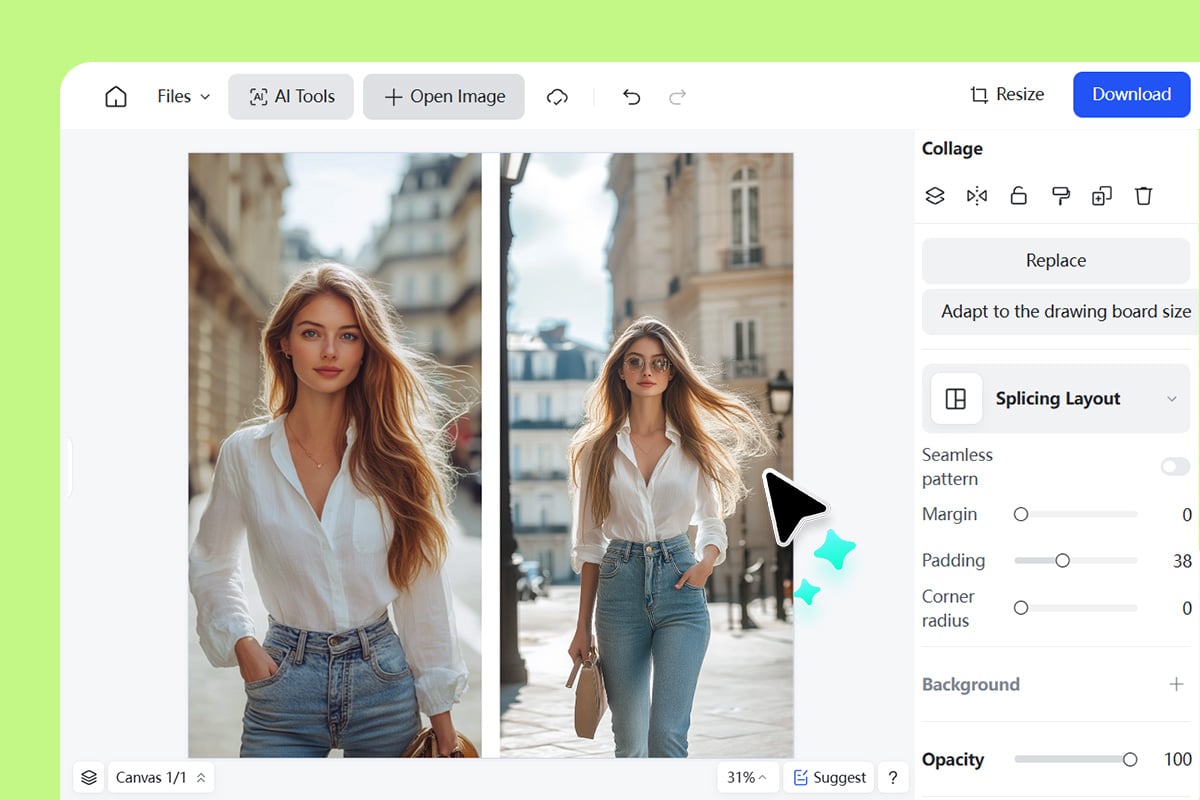The width and height of the screenshot is (1200, 800).
Task: Expand the Splicing Layout dropdown
Action: click(x=1056, y=399)
